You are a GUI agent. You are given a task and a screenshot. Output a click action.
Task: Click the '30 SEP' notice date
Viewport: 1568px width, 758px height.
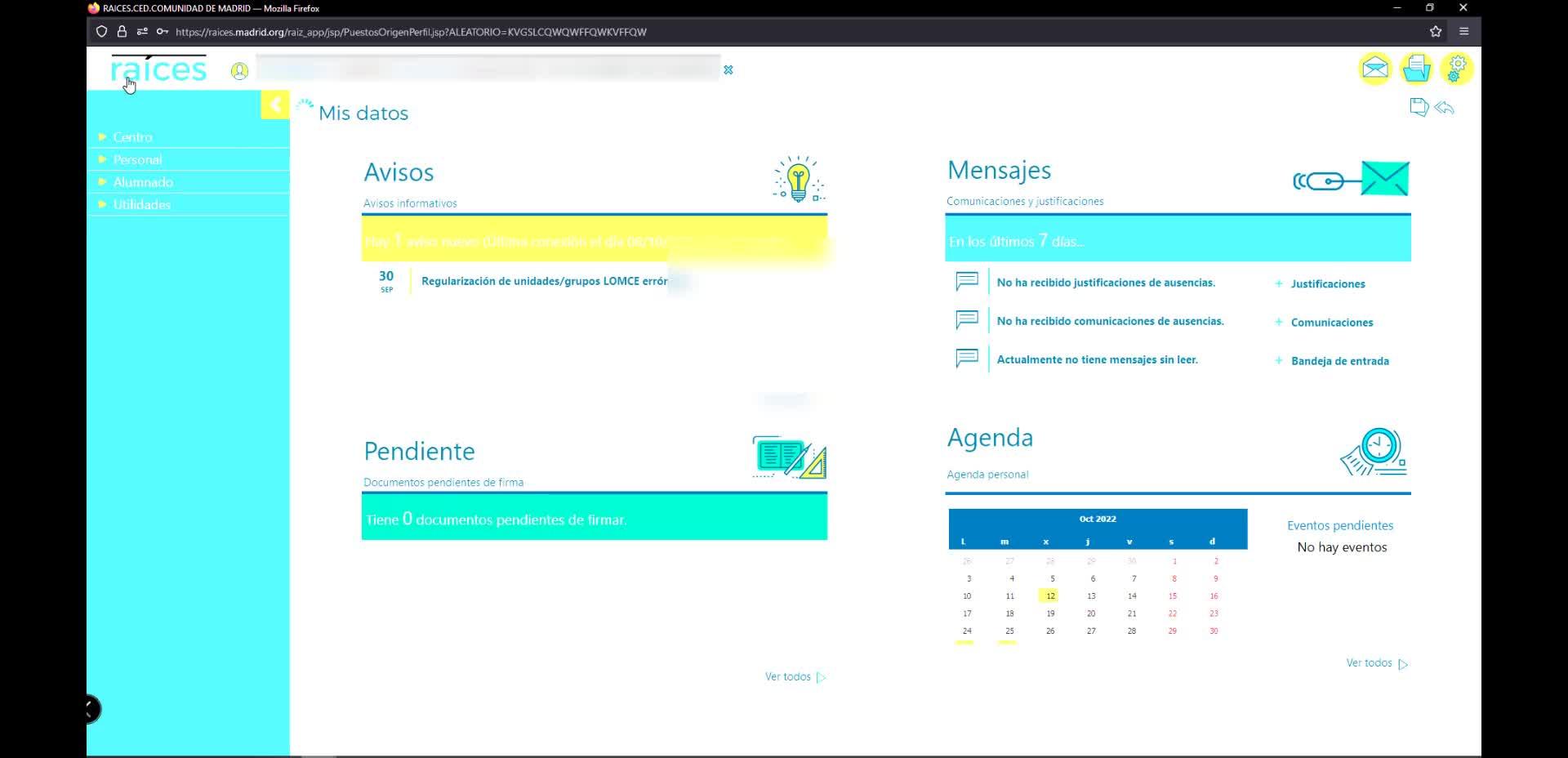point(386,281)
